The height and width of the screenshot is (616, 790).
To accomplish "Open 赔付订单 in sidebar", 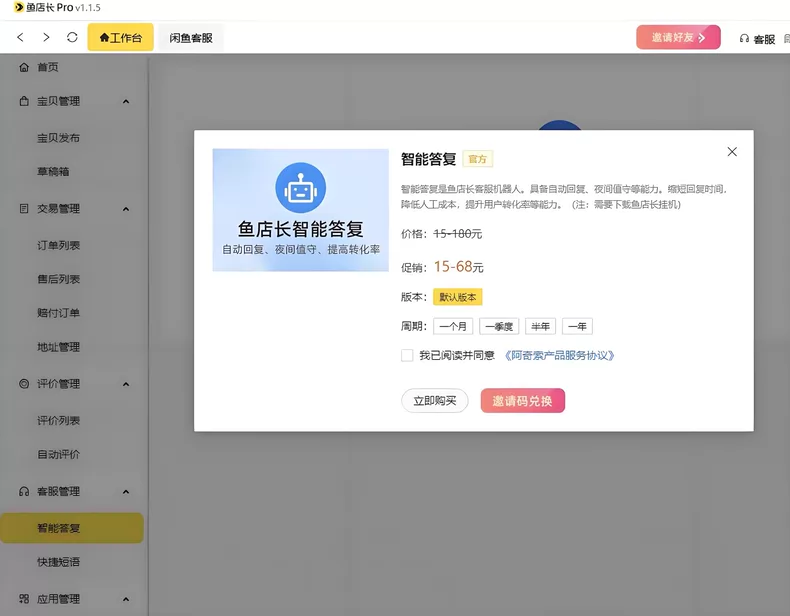I will [58, 313].
